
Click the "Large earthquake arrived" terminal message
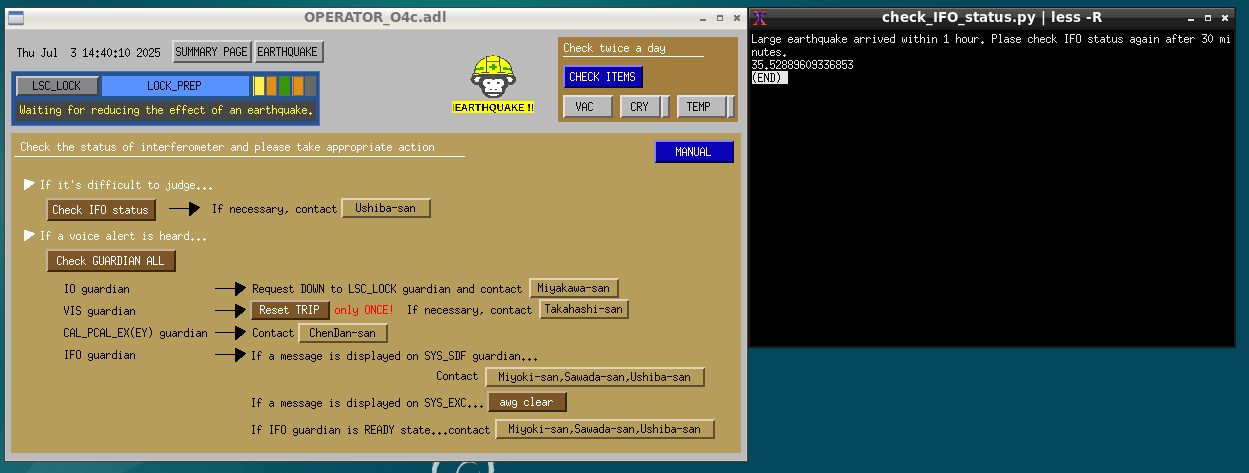993,45
